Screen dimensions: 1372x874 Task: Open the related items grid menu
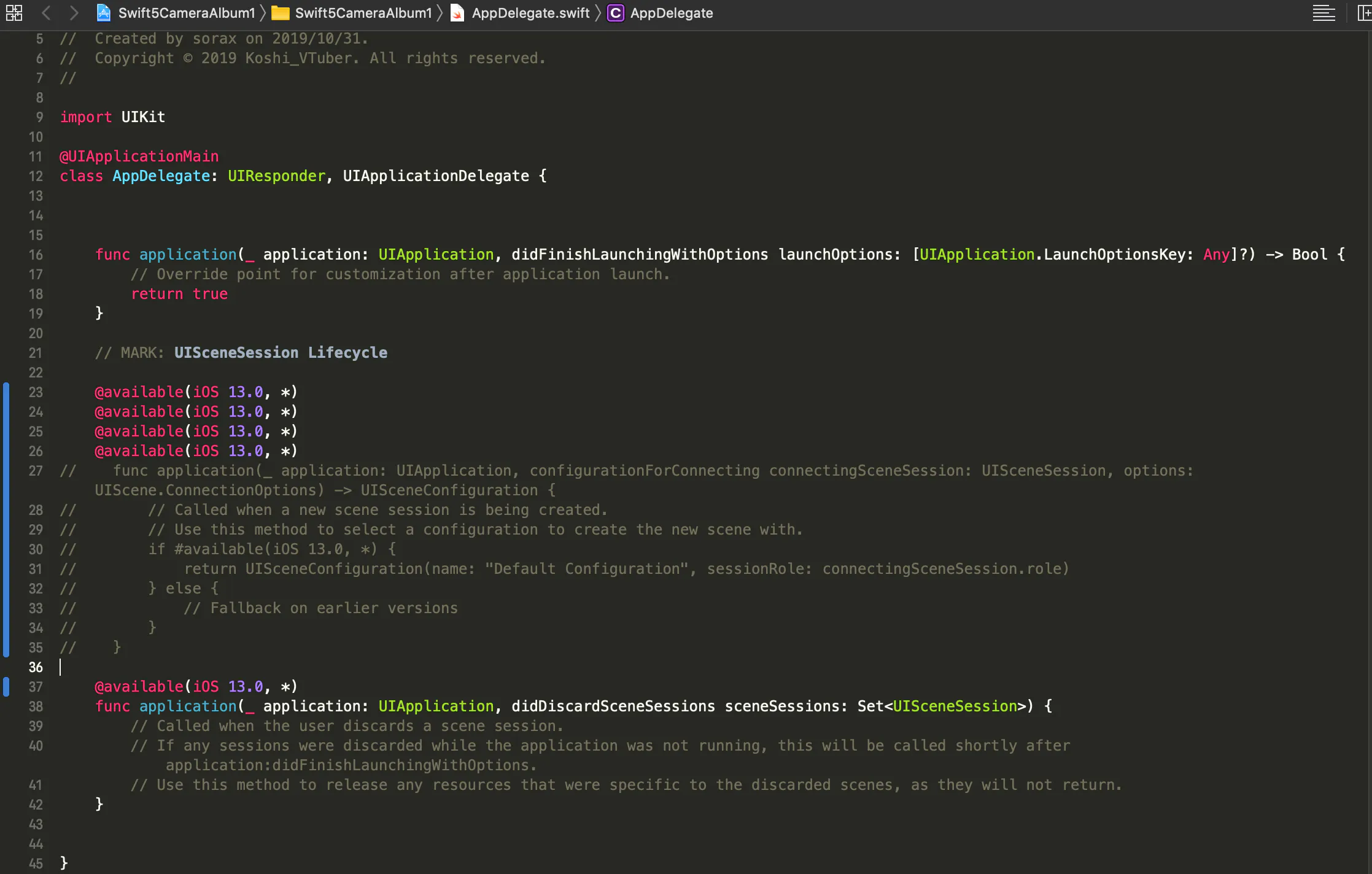tap(14, 13)
